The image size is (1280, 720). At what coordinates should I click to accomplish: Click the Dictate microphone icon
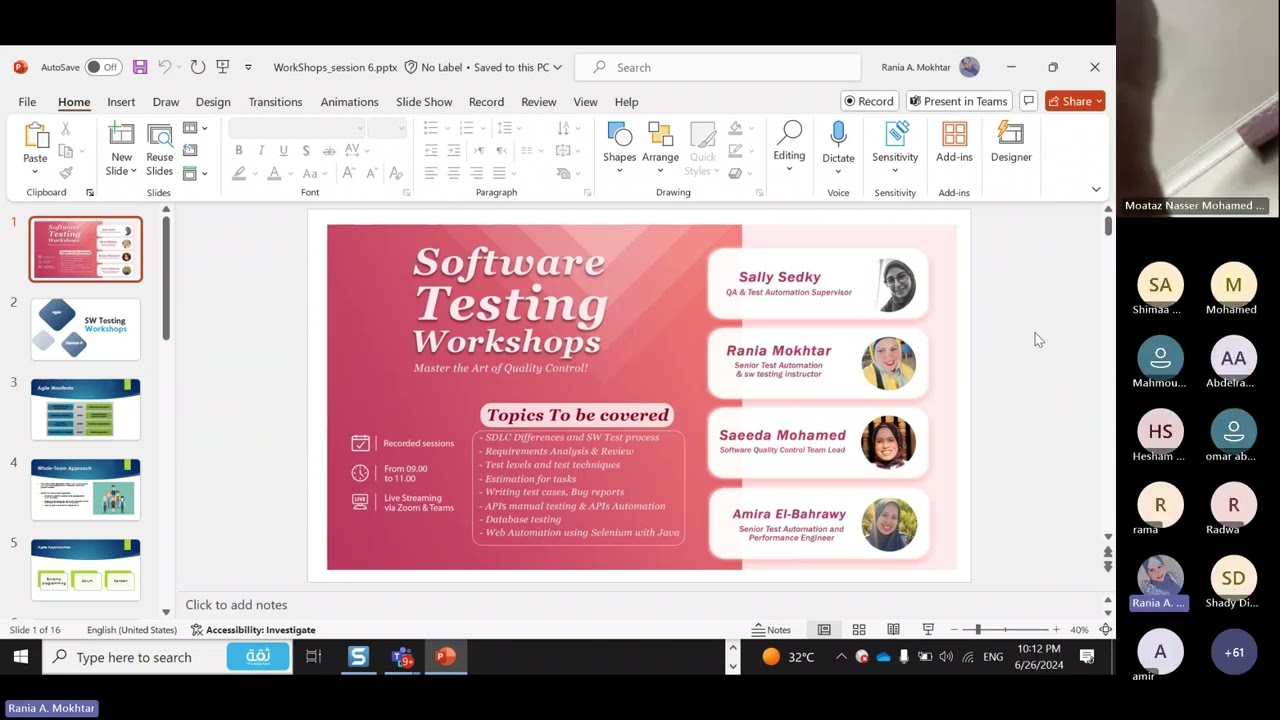838,135
